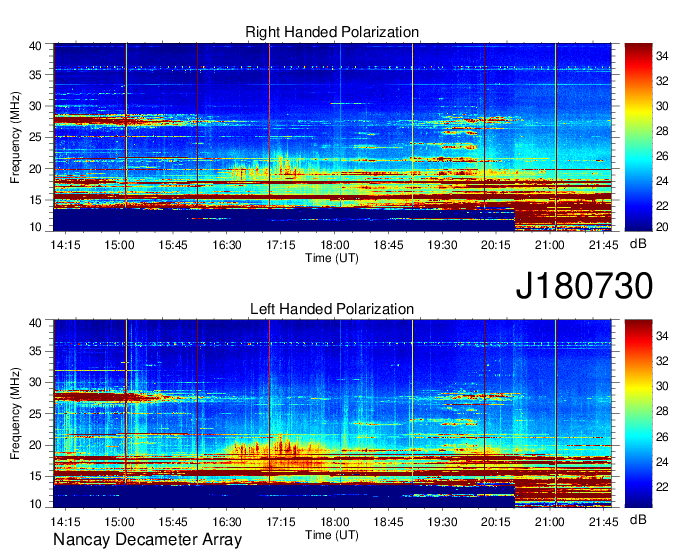Click the 21:00 tick under Left Handed plot

click(x=550, y=522)
